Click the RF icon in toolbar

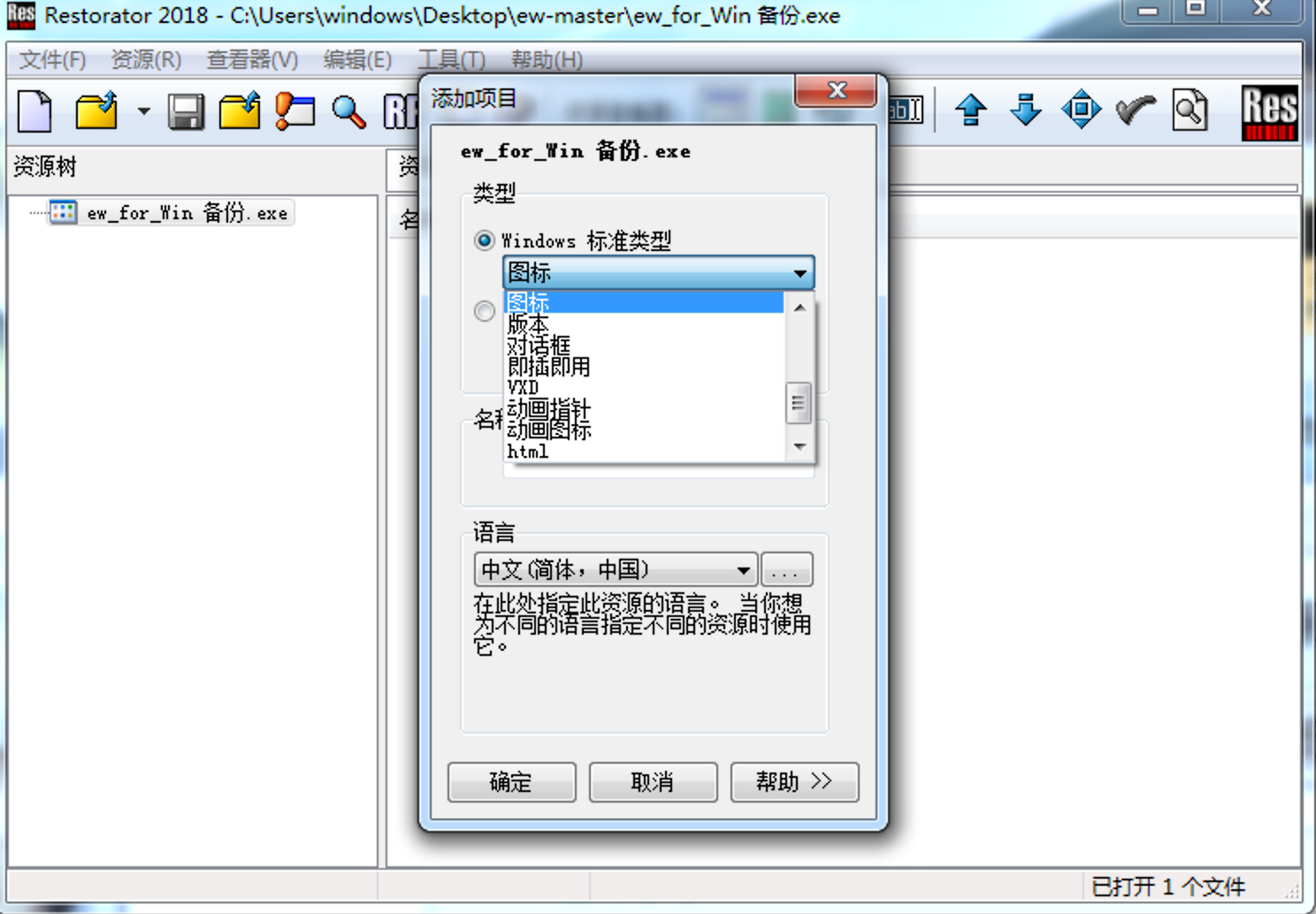pos(401,112)
